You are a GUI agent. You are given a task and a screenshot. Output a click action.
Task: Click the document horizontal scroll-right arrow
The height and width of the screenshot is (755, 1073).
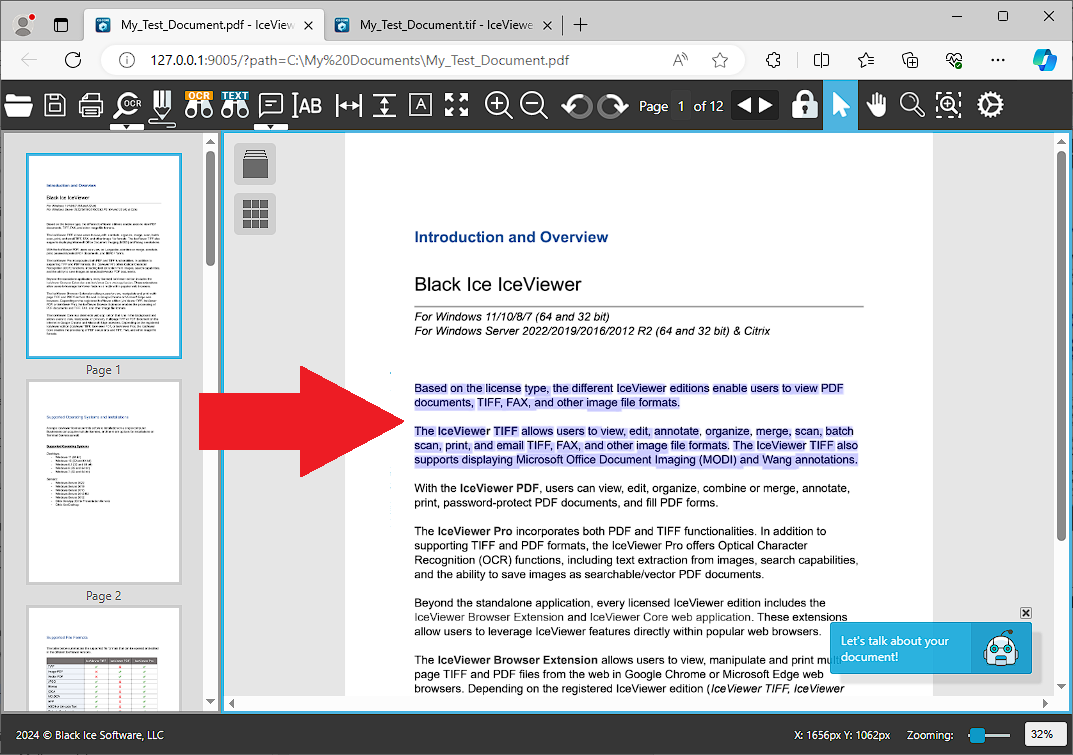1045,703
